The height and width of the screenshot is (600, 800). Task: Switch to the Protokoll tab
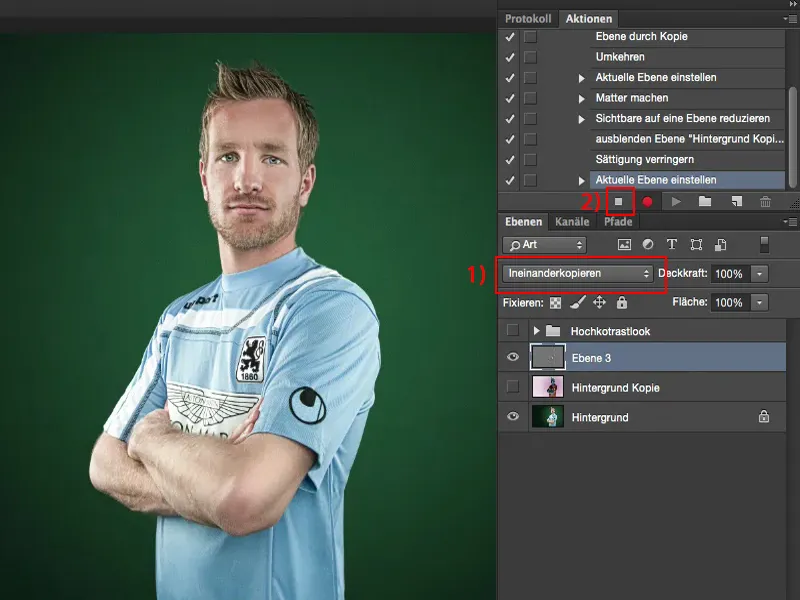528,19
